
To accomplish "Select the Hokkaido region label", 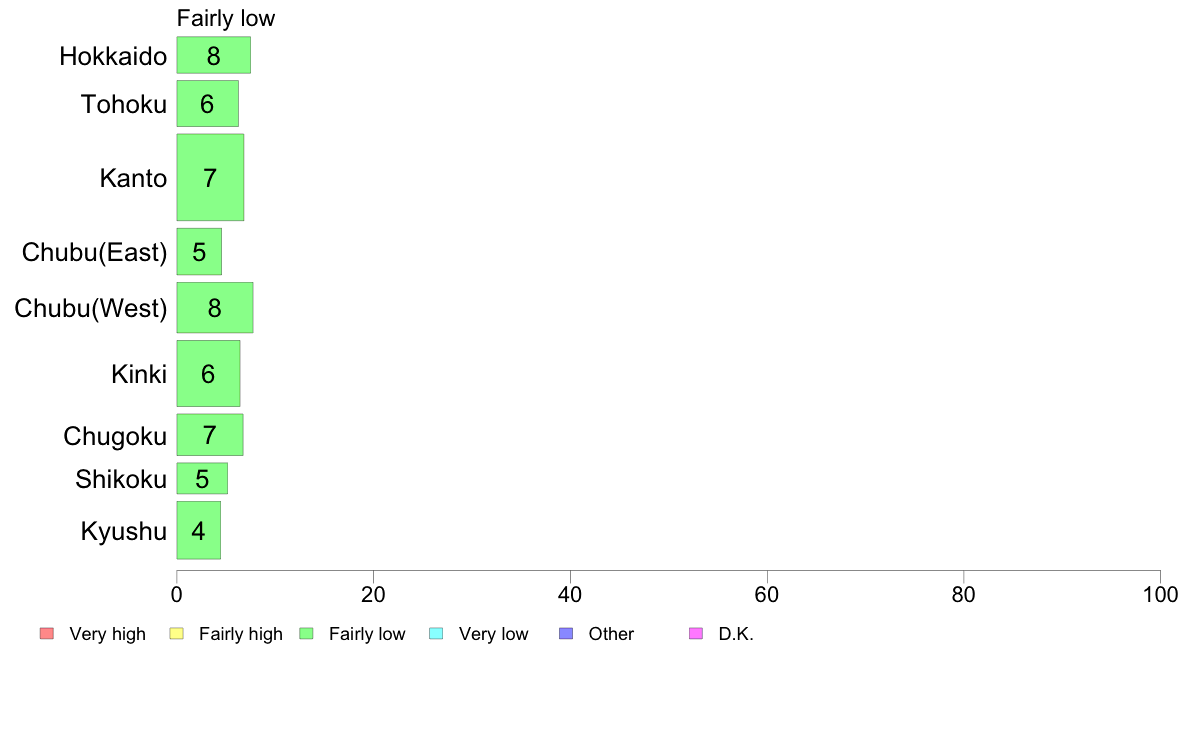I will point(113,56).
